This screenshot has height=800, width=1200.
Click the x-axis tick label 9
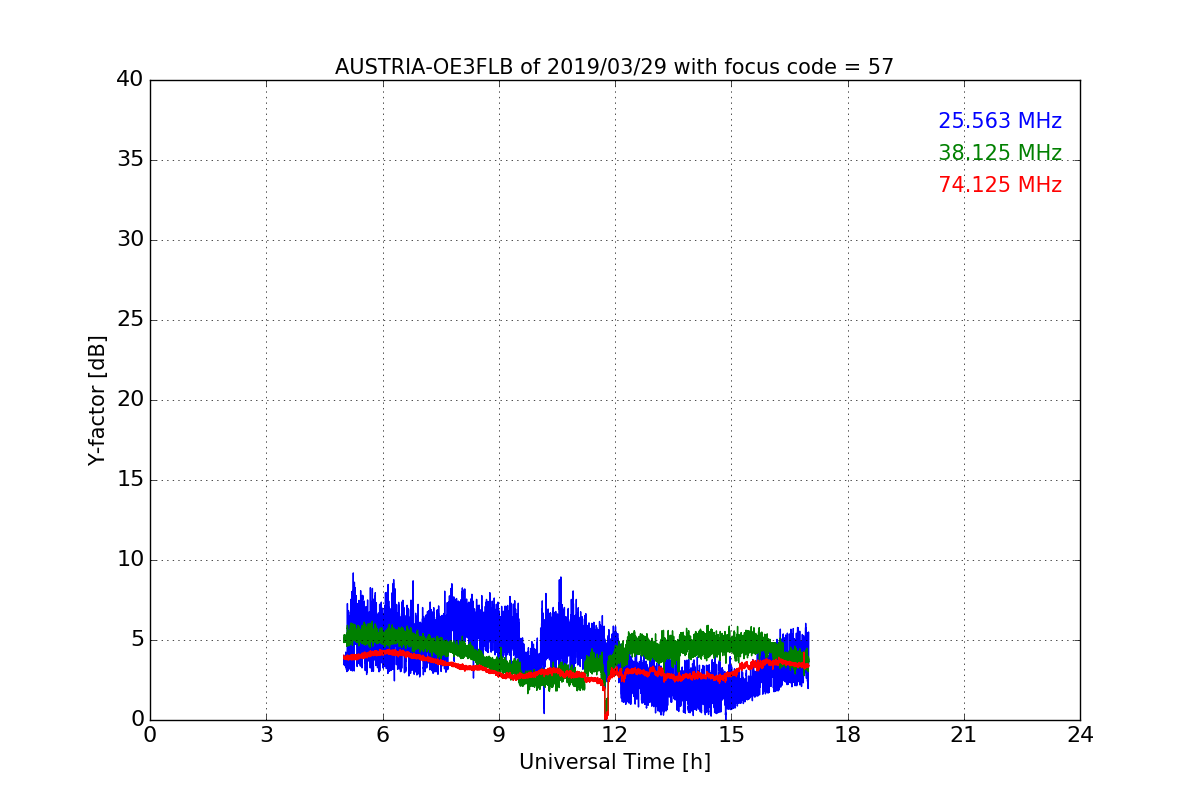point(499,735)
